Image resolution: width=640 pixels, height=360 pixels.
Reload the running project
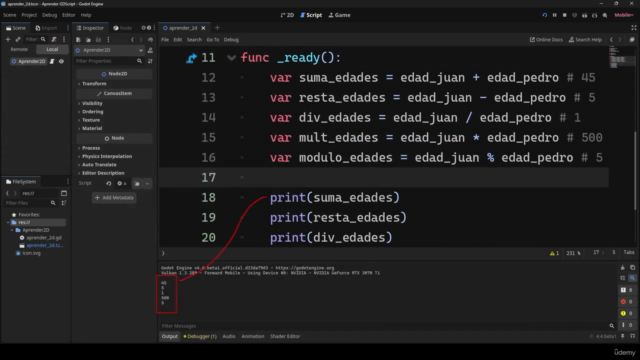544,15
